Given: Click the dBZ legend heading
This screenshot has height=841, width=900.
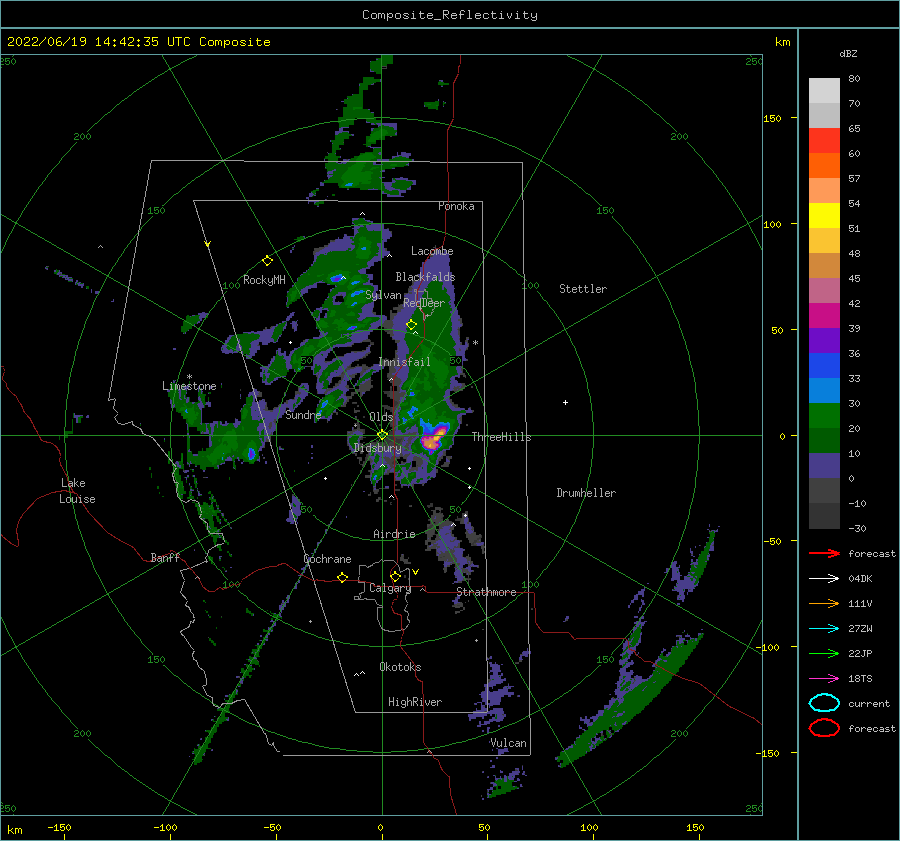Looking at the screenshot, I should 848,53.
